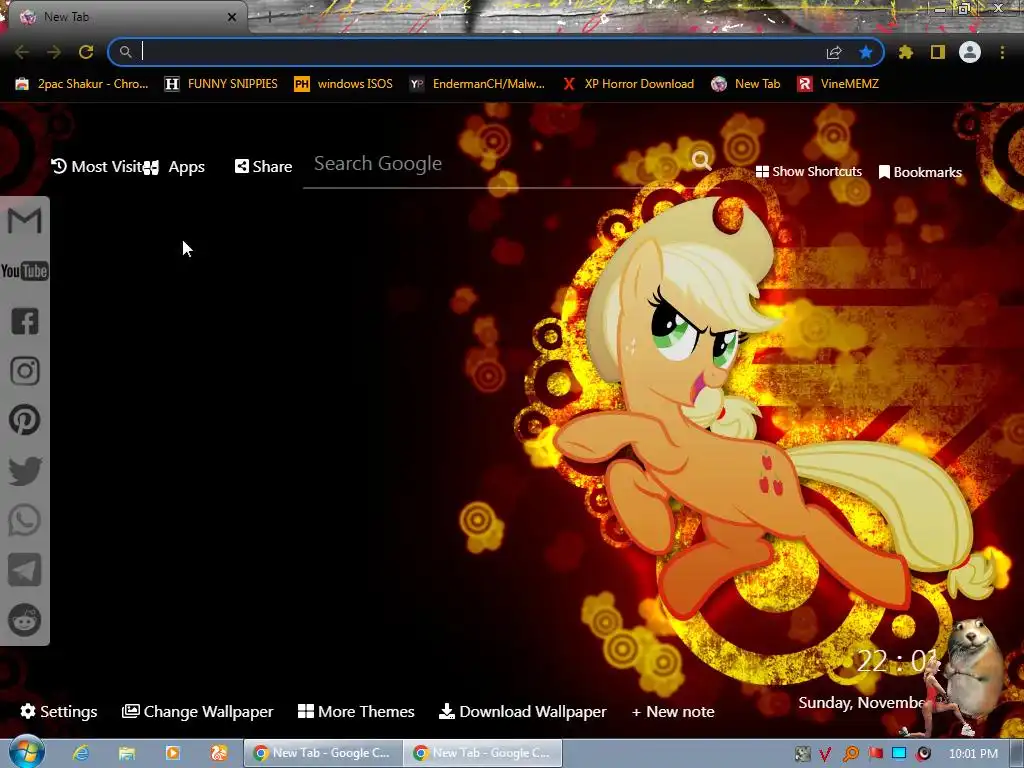
Task: Click the Share button
Action: point(264,167)
